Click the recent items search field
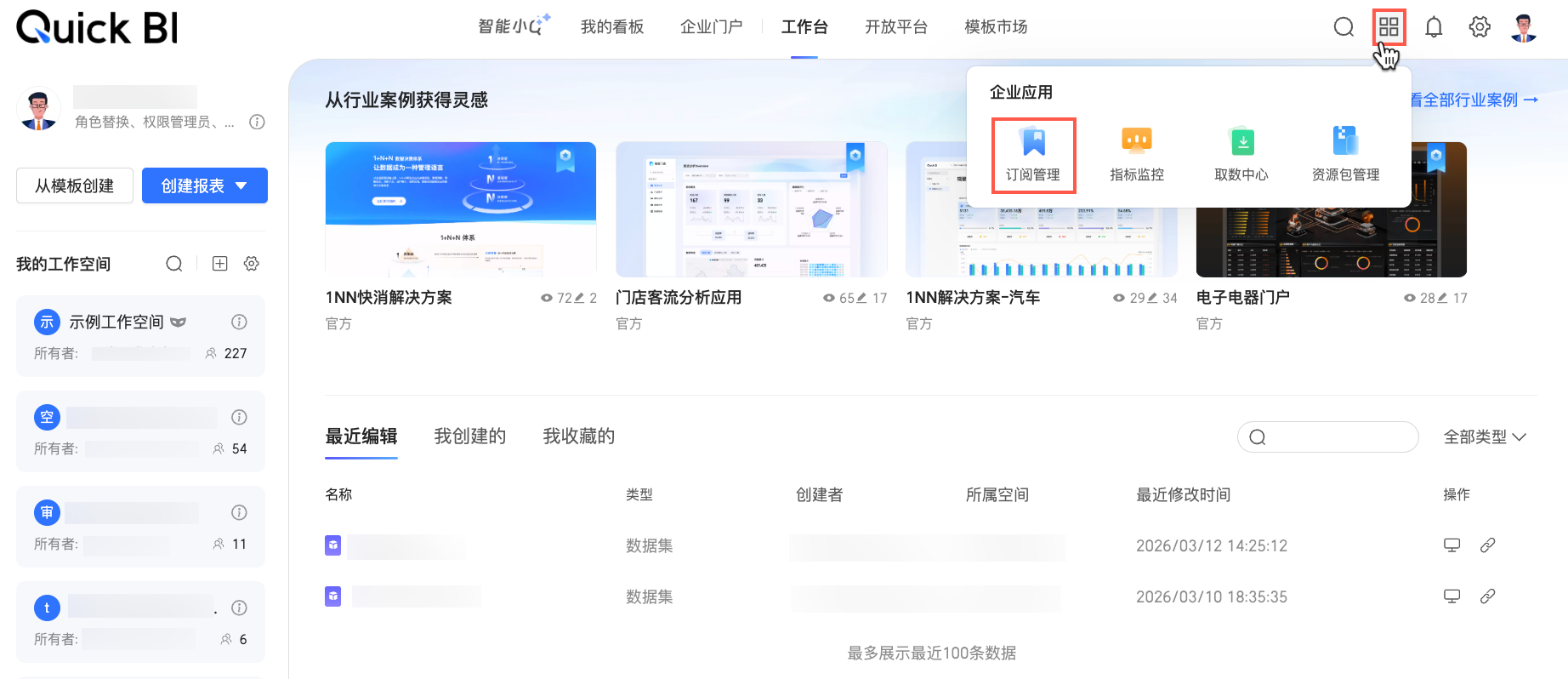This screenshot has height=679, width=1568. (1328, 436)
